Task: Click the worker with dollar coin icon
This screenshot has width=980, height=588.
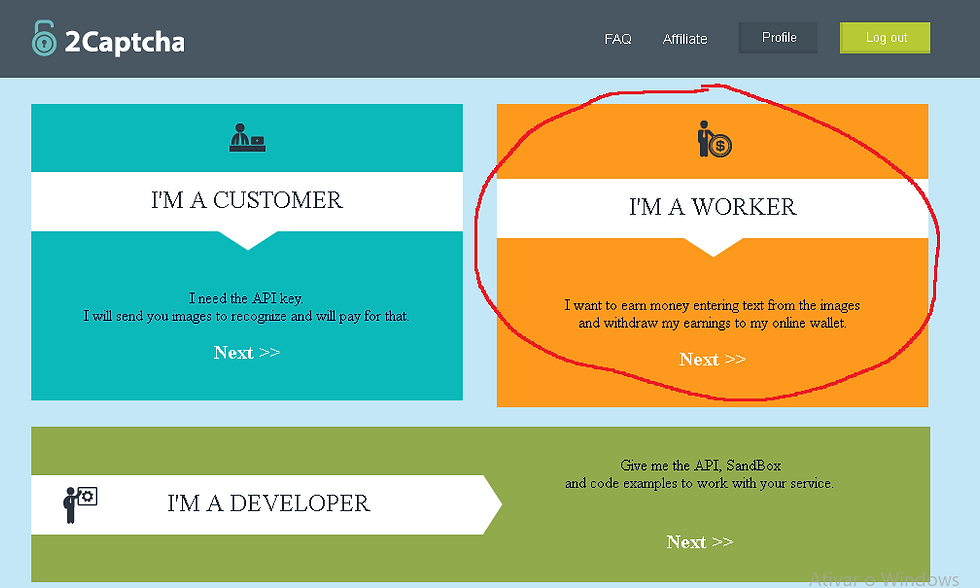Action: [x=714, y=139]
